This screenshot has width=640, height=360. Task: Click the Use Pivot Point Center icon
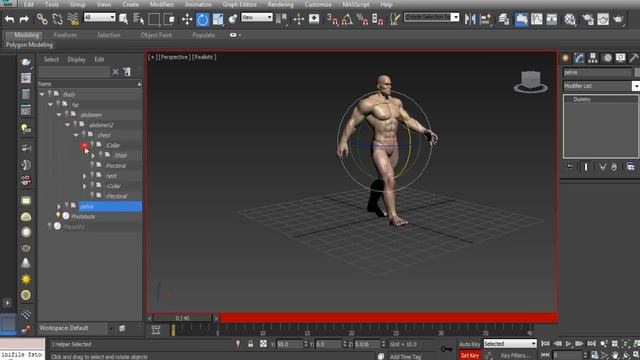point(281,19)
